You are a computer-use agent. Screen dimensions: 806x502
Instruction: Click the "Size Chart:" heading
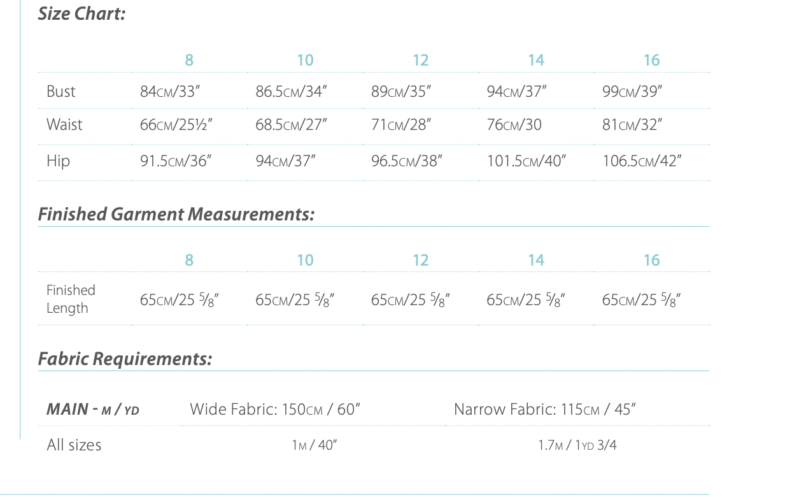[81, 16]
